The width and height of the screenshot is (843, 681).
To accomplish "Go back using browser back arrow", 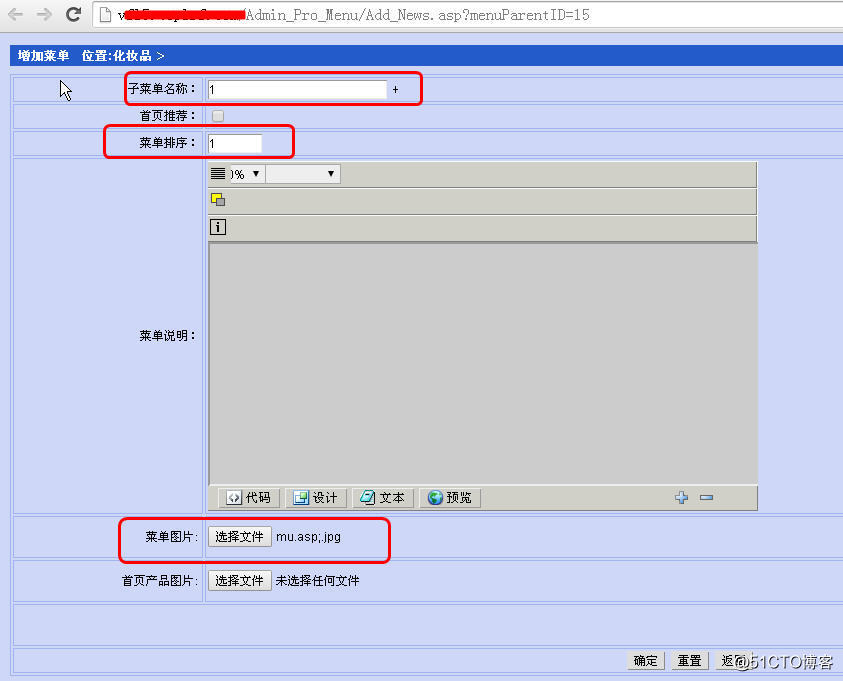I will pos(15,14).
